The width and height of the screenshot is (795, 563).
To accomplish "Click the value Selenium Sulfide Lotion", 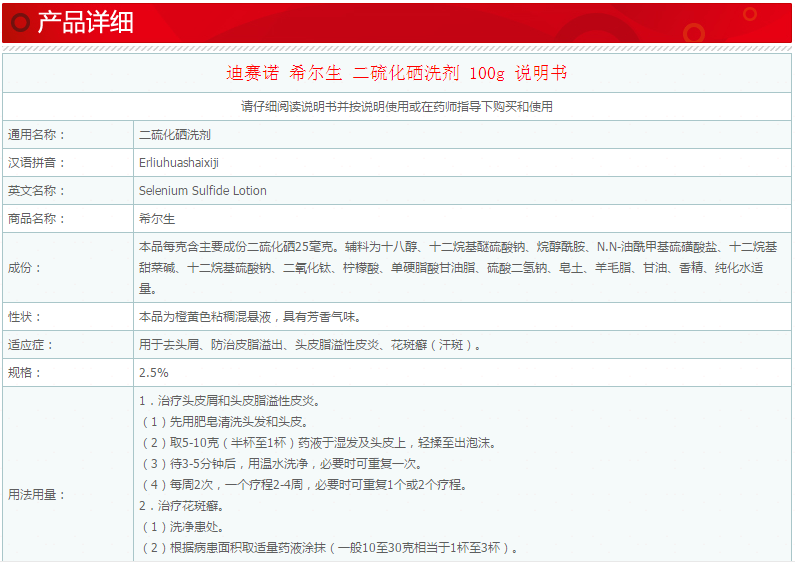I will click(x=203, y=191).
